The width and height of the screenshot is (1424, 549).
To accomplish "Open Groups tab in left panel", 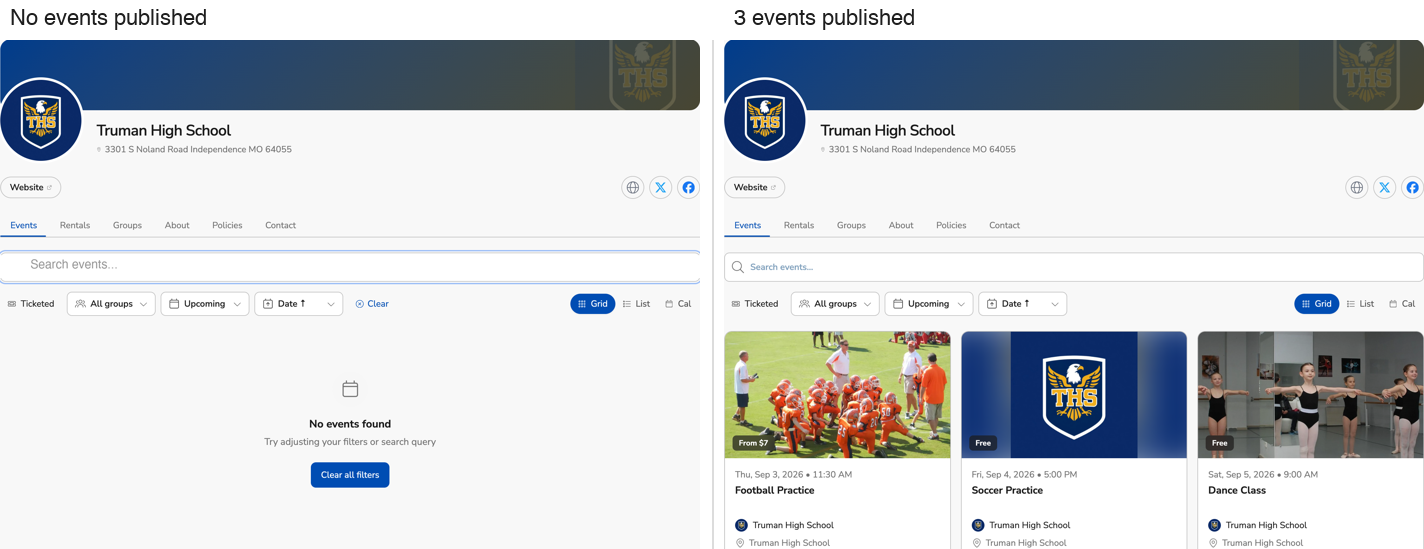I will [x=127, y=225].
